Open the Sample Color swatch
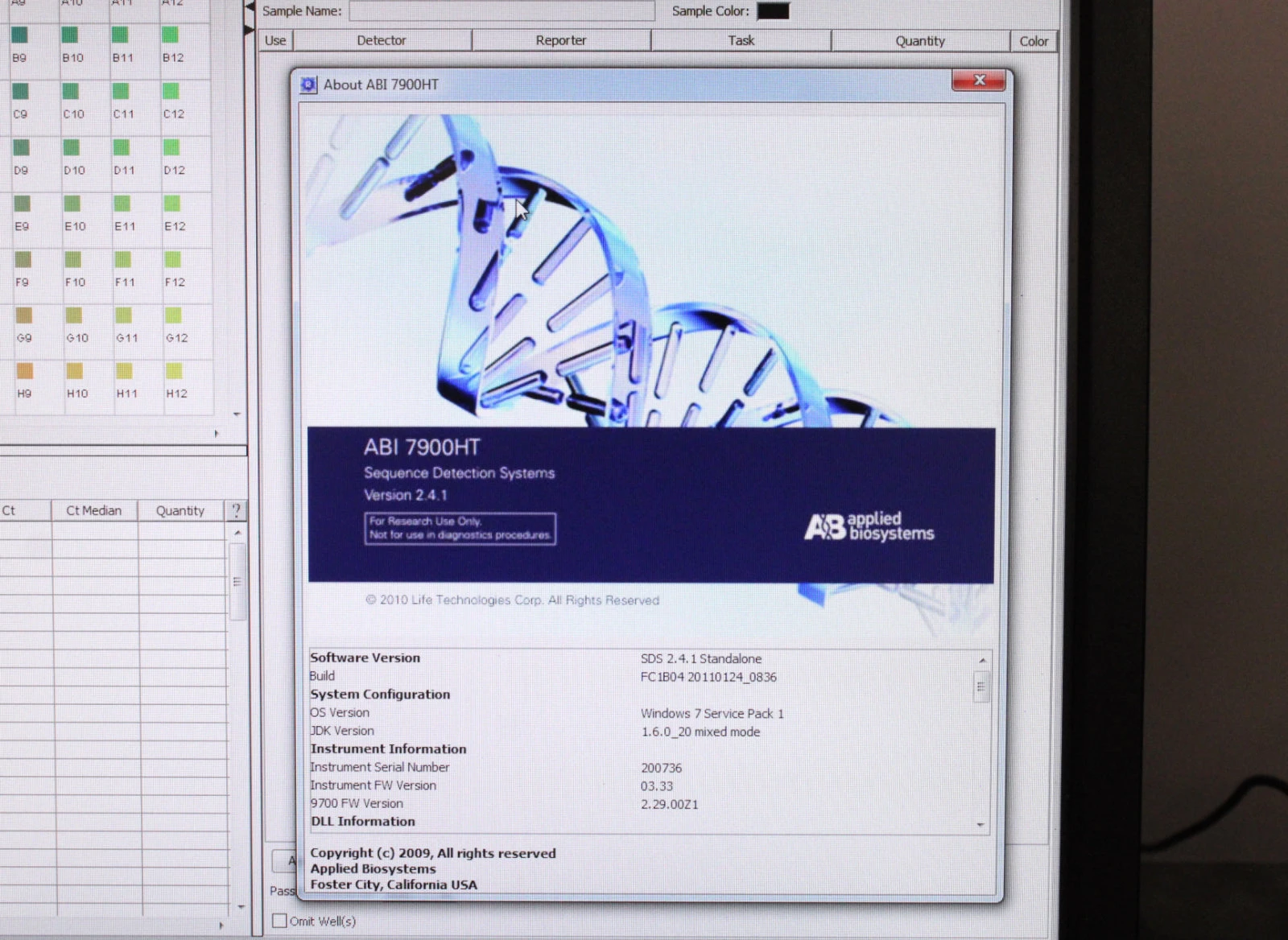The height and width of the screenshot is (940, 1288). pos(773,11)
